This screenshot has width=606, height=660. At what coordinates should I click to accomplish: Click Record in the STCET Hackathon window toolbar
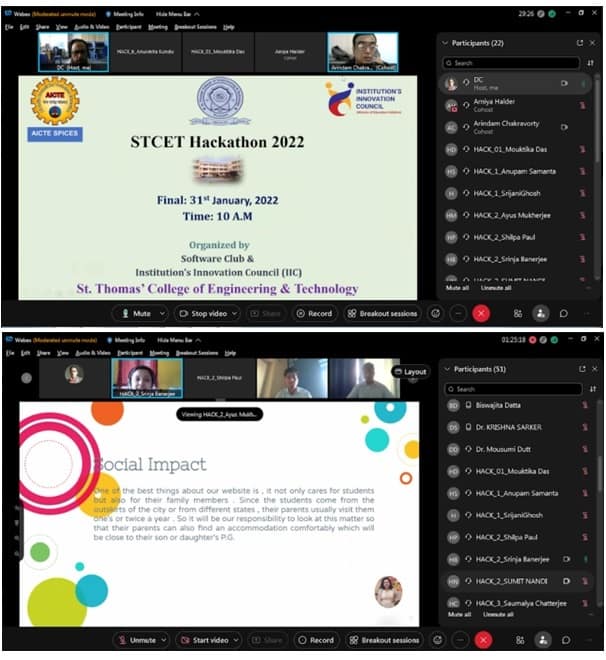(x=314, y=314)
